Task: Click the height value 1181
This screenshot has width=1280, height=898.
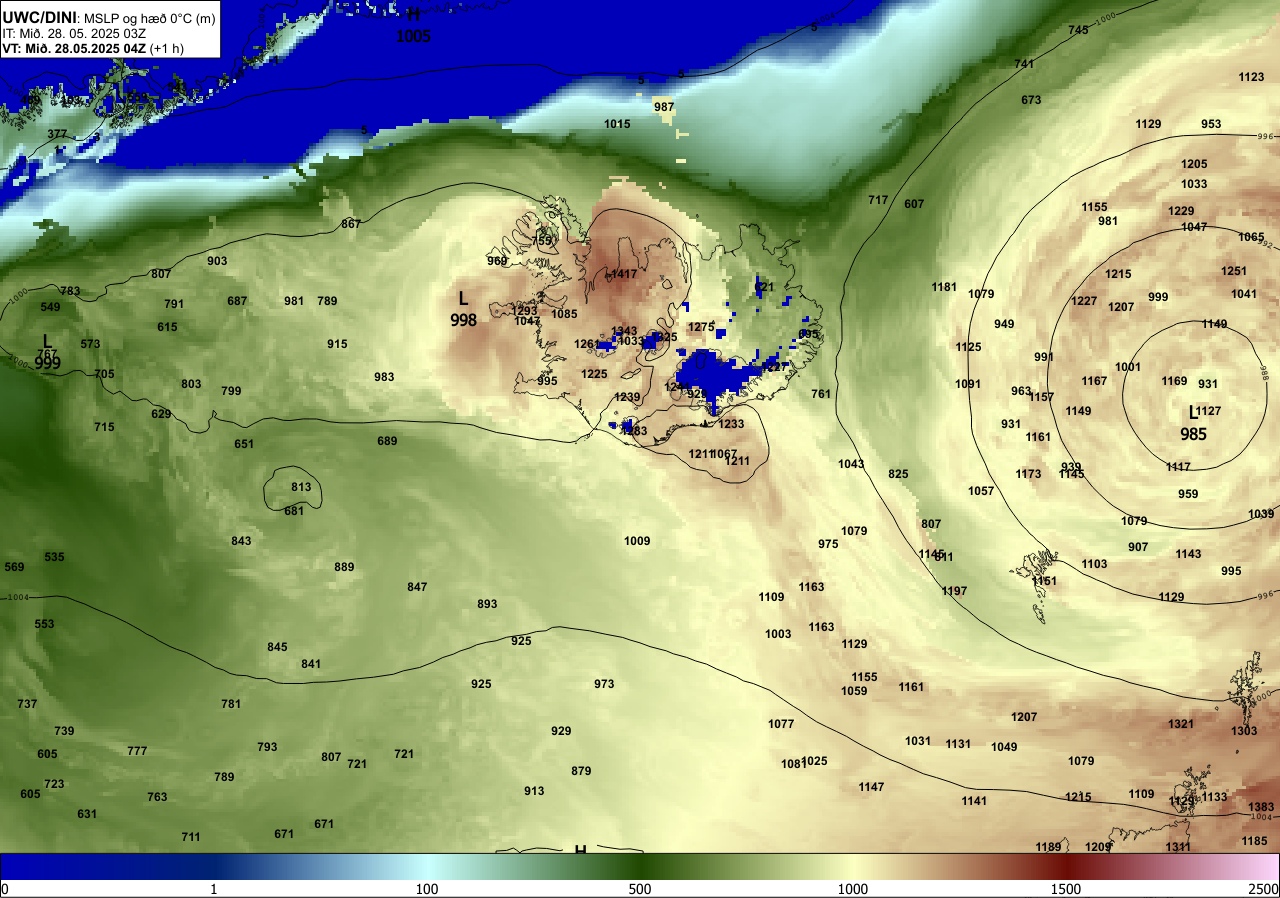Action: pyautogui.click(x=944, y=287)
